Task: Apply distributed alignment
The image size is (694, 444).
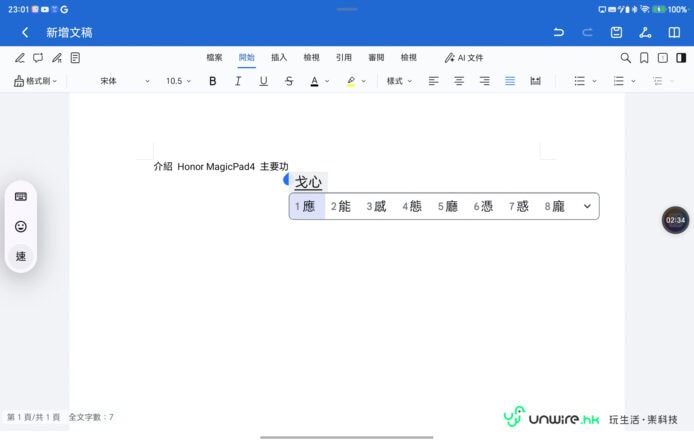Action: point(536,81)
